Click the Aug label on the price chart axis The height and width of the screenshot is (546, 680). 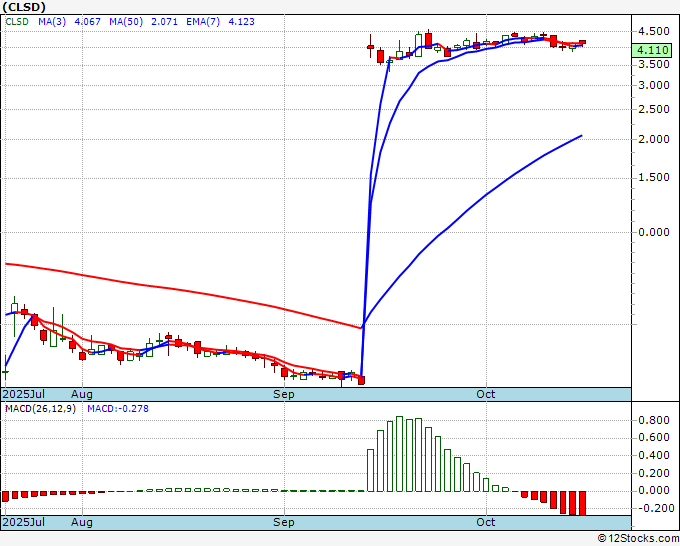coord(82,394)
